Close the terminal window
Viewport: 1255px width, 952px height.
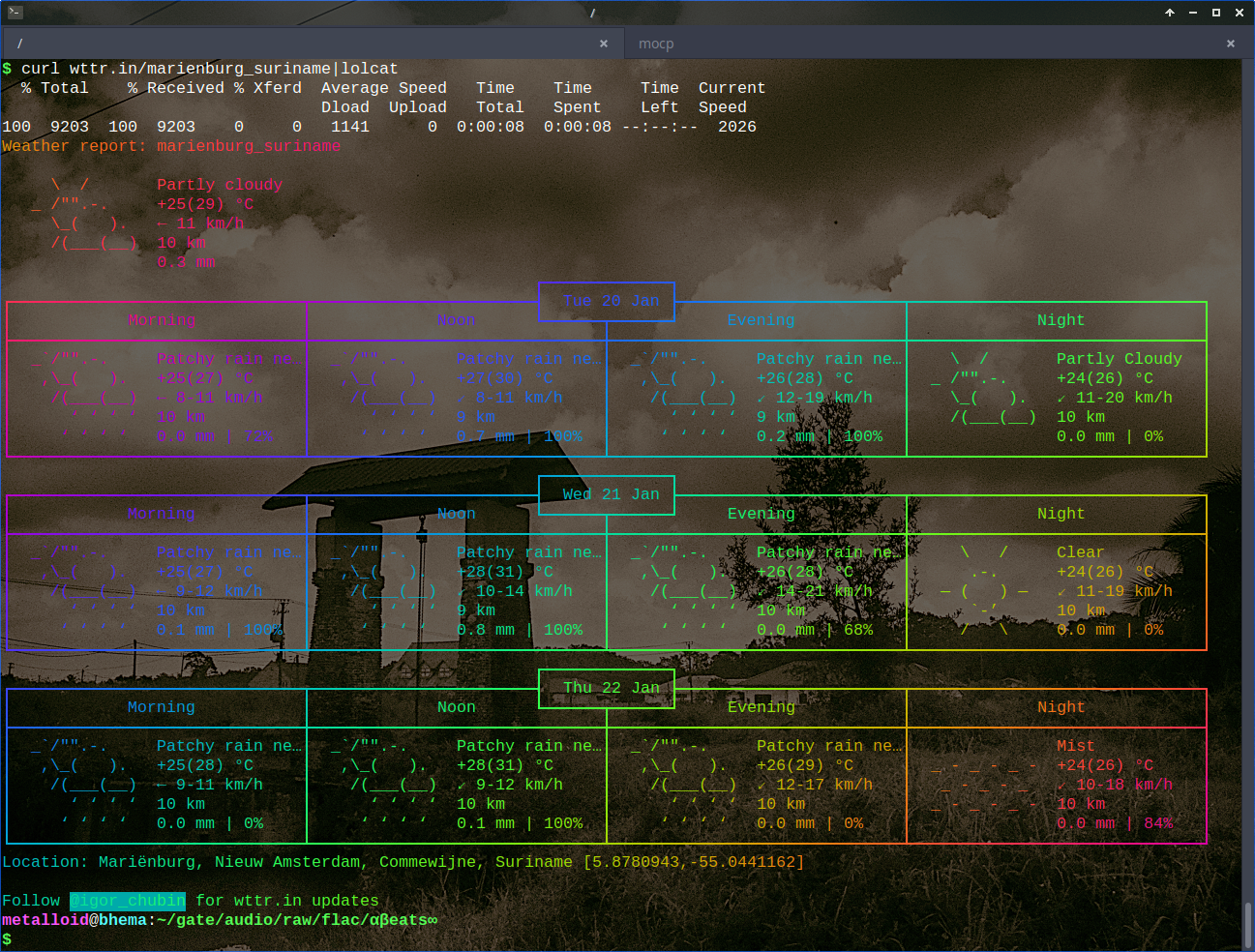1239,13
